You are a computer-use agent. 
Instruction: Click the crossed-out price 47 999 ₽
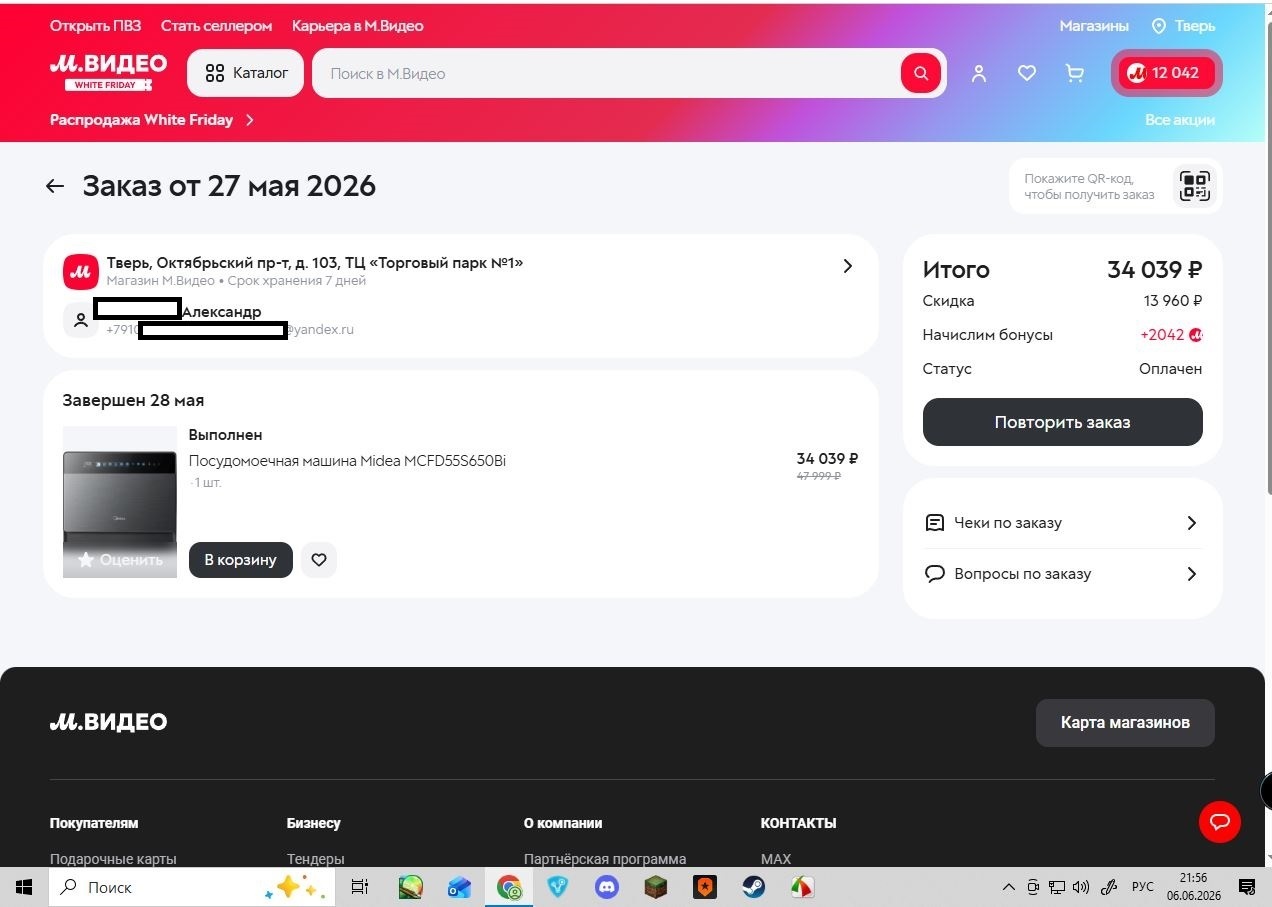click(x=819, y=477)
